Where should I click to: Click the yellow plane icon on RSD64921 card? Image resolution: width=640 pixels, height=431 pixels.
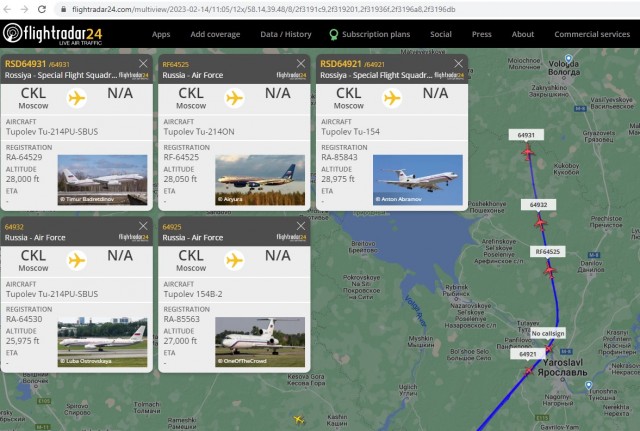pyautogui.click(x=392, y=98)
